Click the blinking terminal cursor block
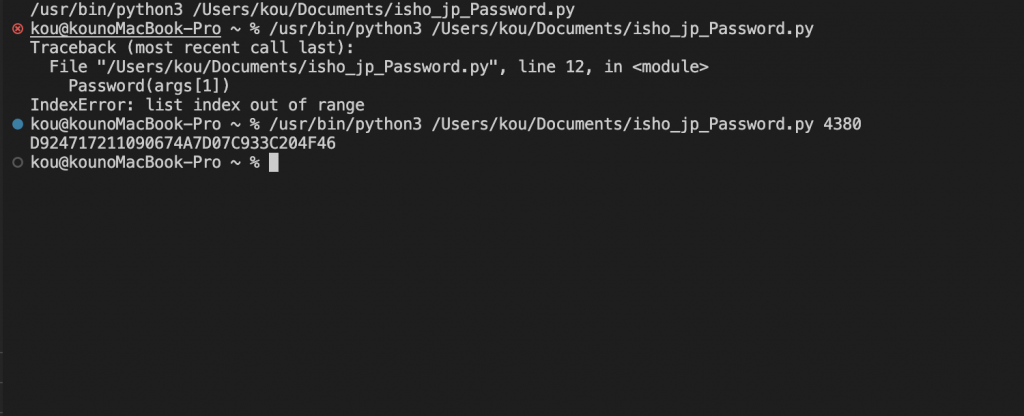Image resolution: width=1024 pixels, height=416 pixels. (274, 163)
